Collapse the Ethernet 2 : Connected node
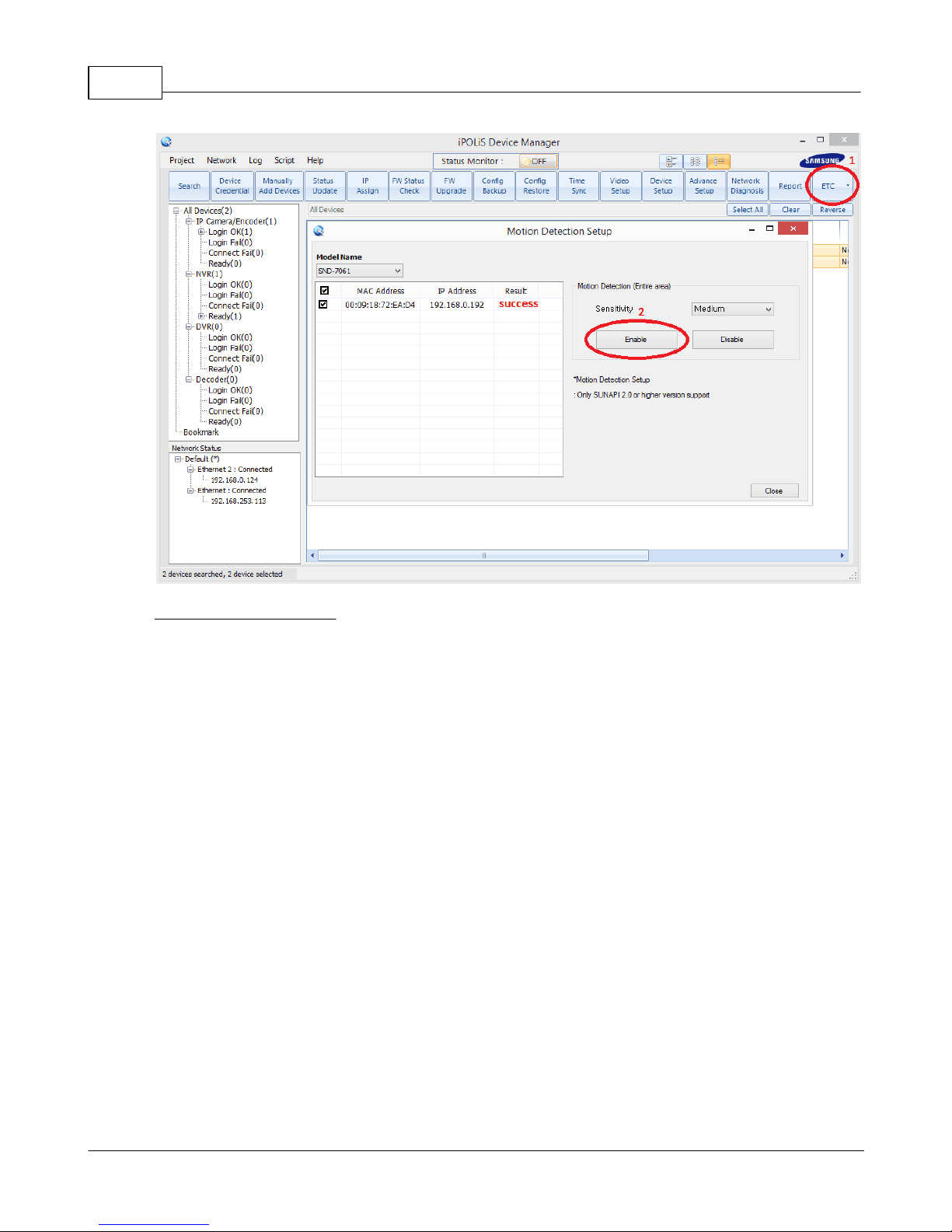The height and width of the screenshot is (1232, 952). [190, 469]
